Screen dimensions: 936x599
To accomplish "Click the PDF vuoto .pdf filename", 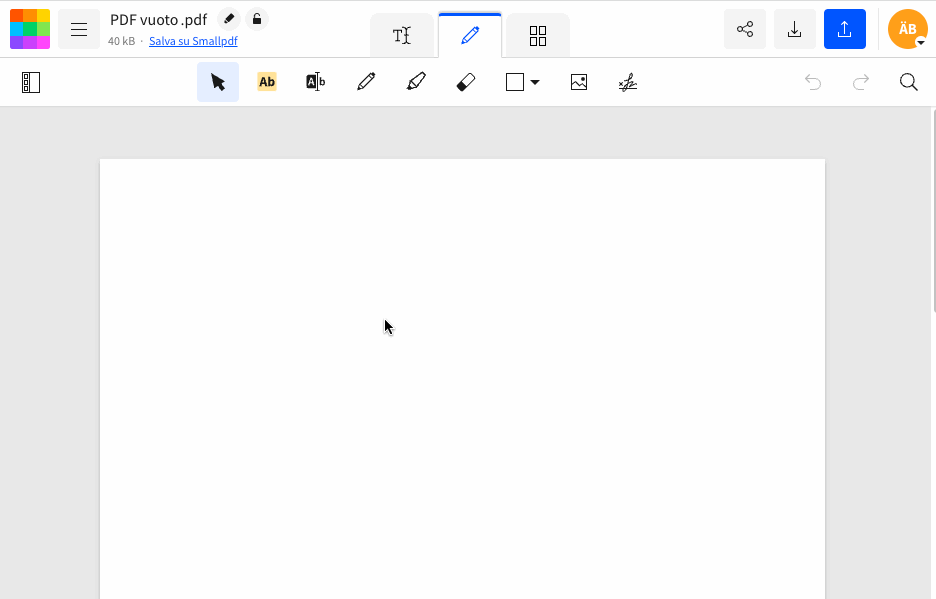I will coord(159,20).
